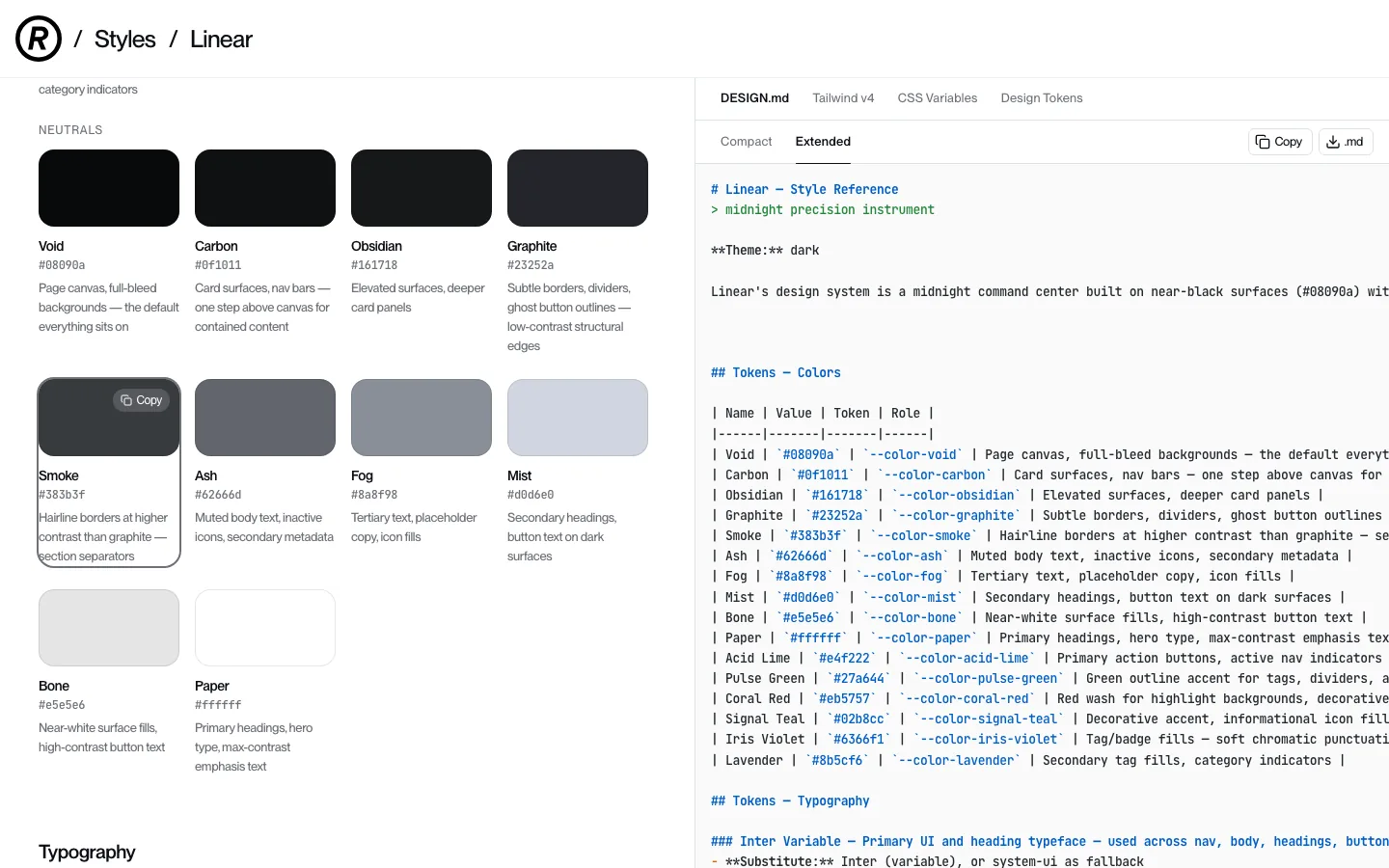This screenshot has width=1389, height=868.
Task: Click the hex value #161718 under Obsidian
Action: (x=374, y=265)
